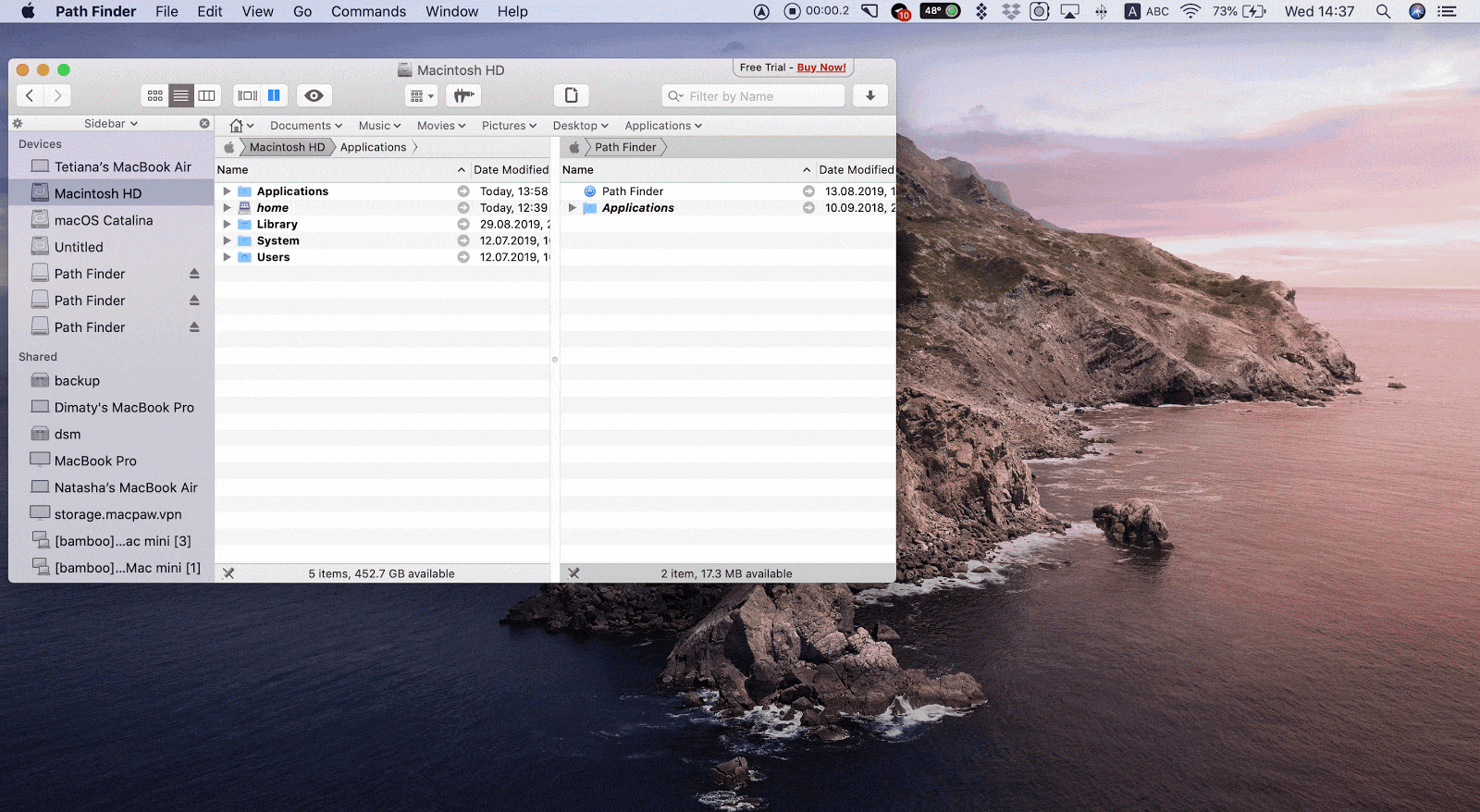This screenshot has width=1480, height=812.
Task: Open the View menu
Action: 257,11
